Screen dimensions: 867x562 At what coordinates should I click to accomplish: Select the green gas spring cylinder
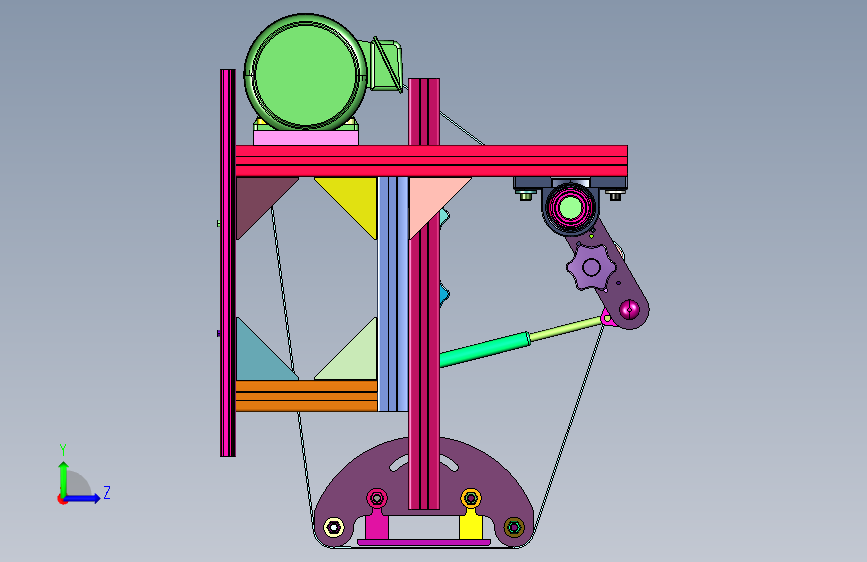tap(485, 350)
